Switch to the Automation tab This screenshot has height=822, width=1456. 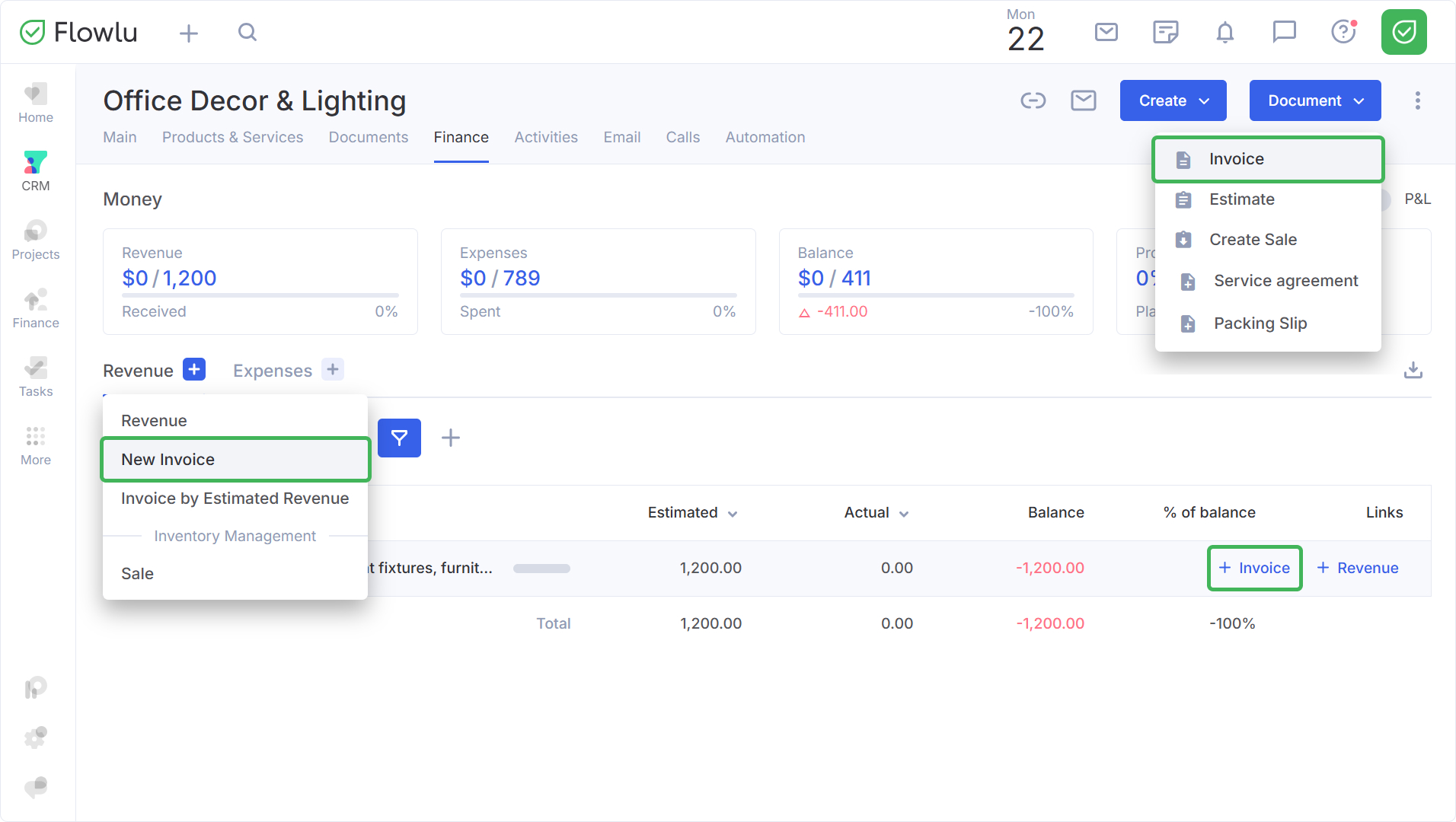click(x=765, y=138)
